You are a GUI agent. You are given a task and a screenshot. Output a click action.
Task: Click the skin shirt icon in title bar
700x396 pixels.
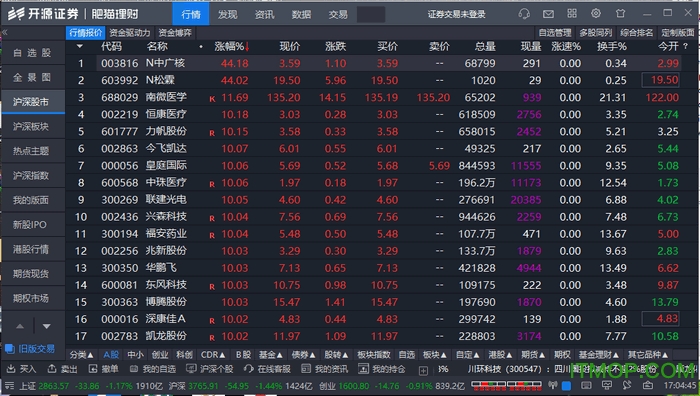[620, 13]
